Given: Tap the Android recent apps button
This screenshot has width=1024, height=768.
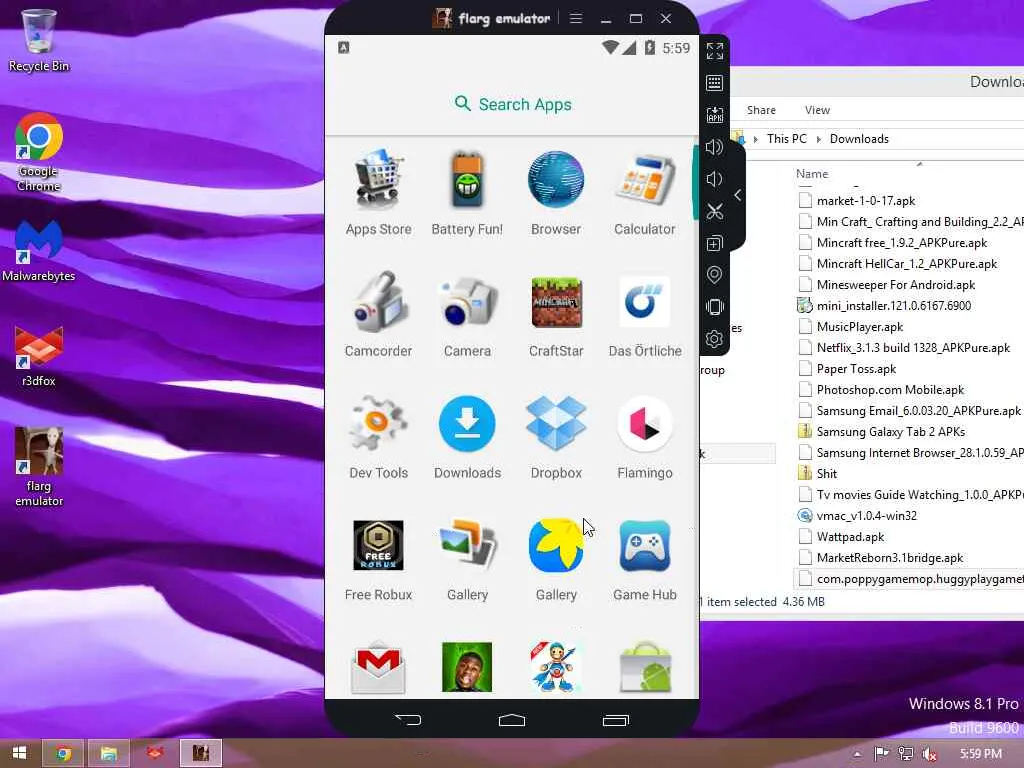Looking at the screenshot, I should [x=615, y=720].
